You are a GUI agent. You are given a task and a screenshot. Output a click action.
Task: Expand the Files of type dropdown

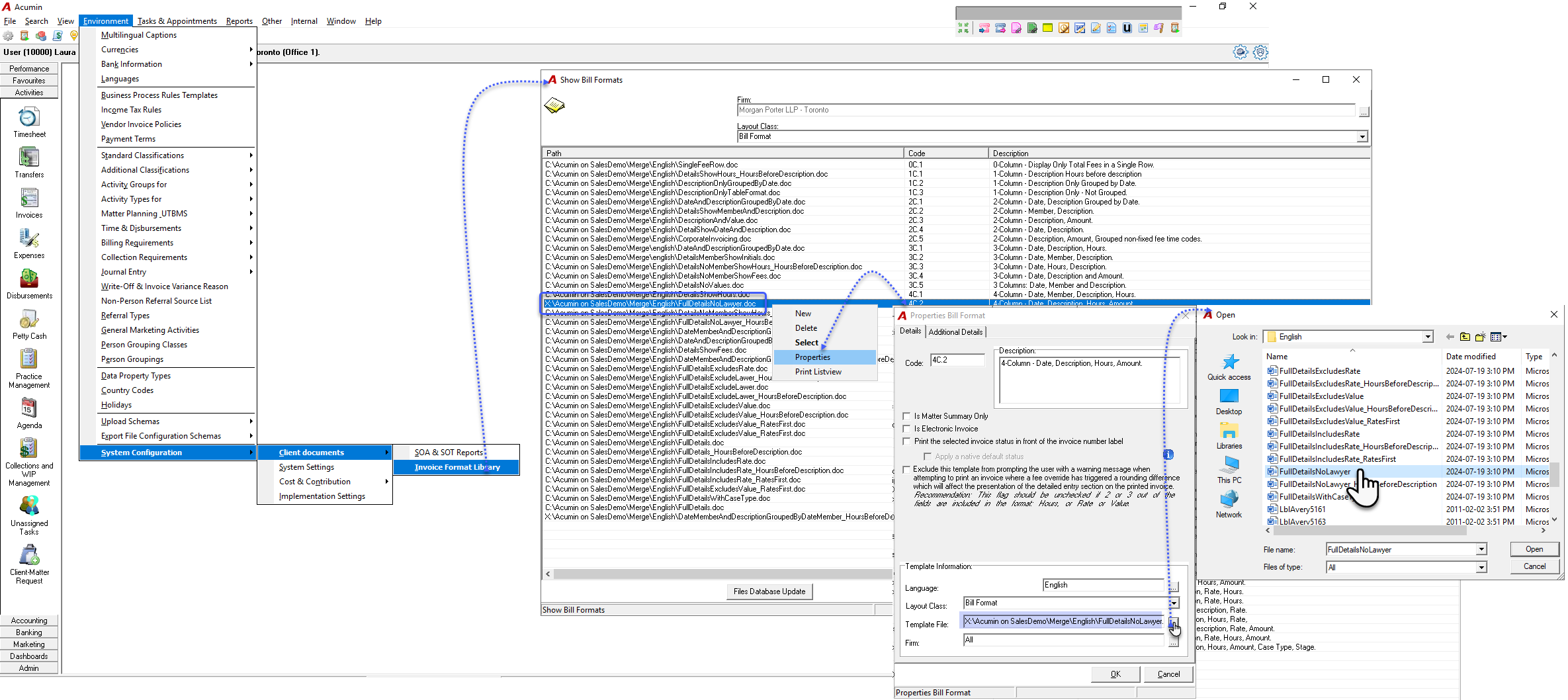[1481, 568]
